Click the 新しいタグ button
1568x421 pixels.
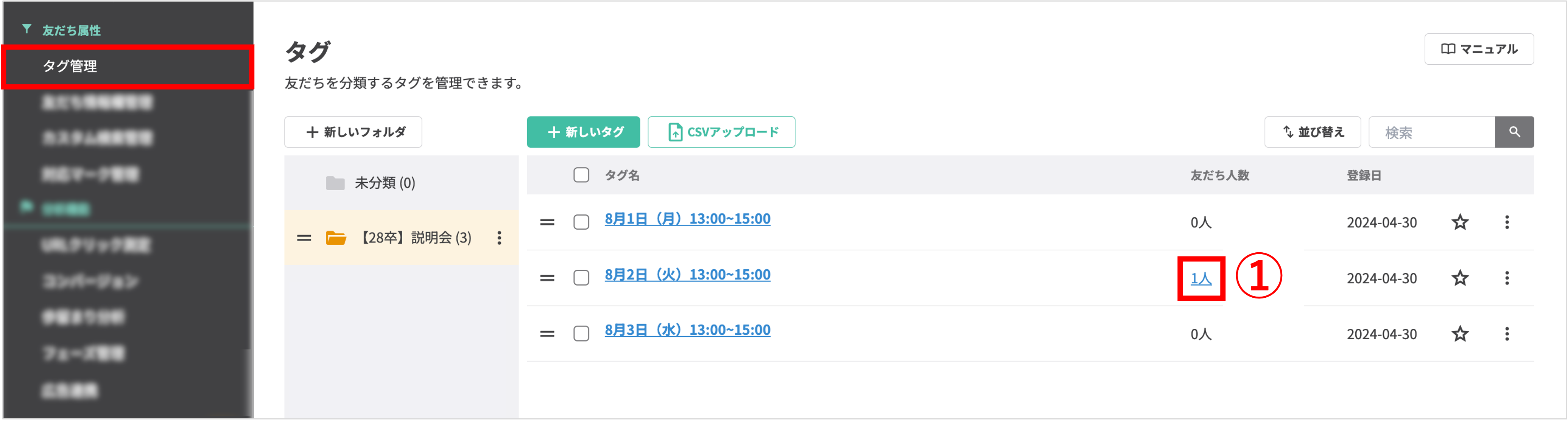(583, 132)
